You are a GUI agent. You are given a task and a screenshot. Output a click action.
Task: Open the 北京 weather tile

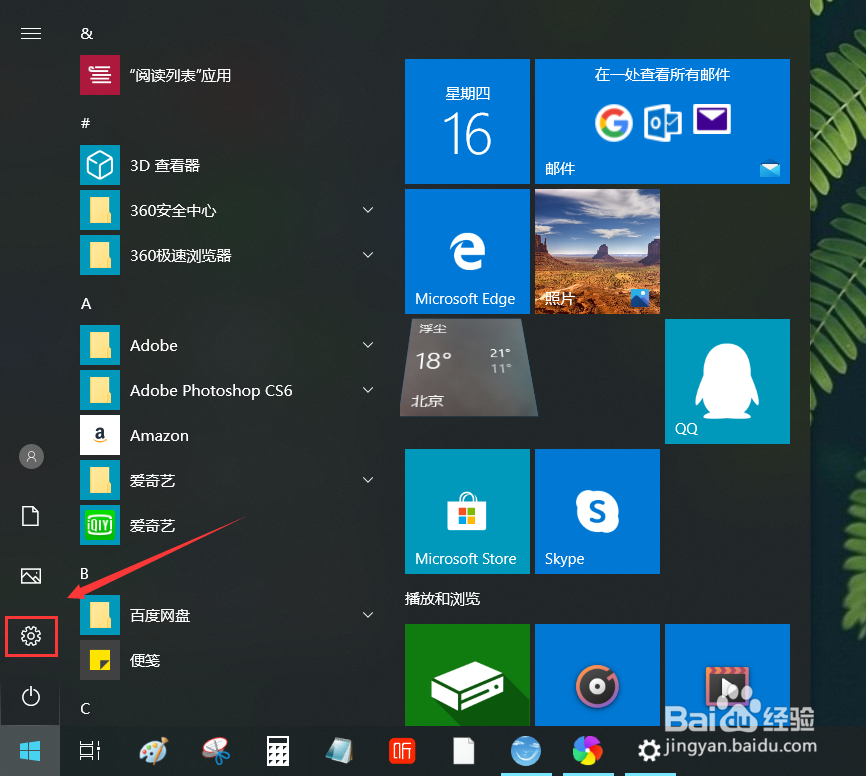click(468, 367)
